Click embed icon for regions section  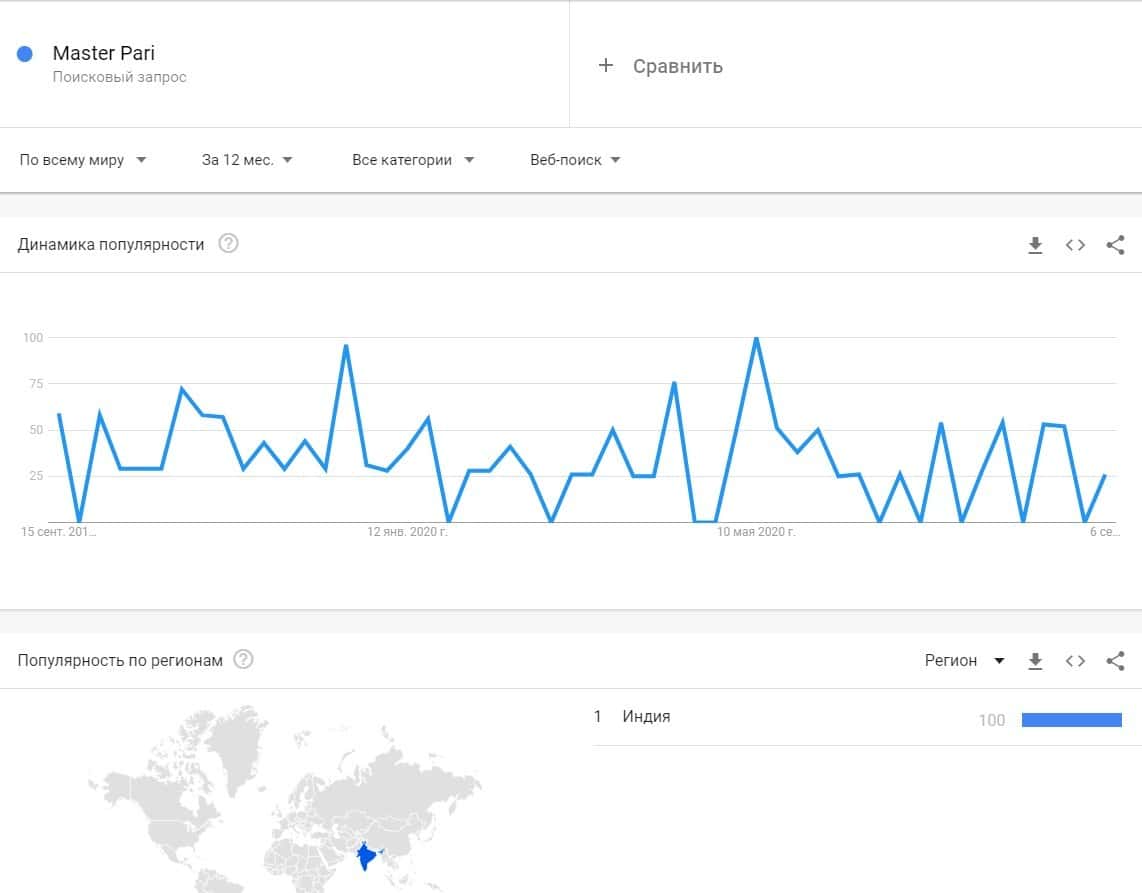click(1075, 661)
